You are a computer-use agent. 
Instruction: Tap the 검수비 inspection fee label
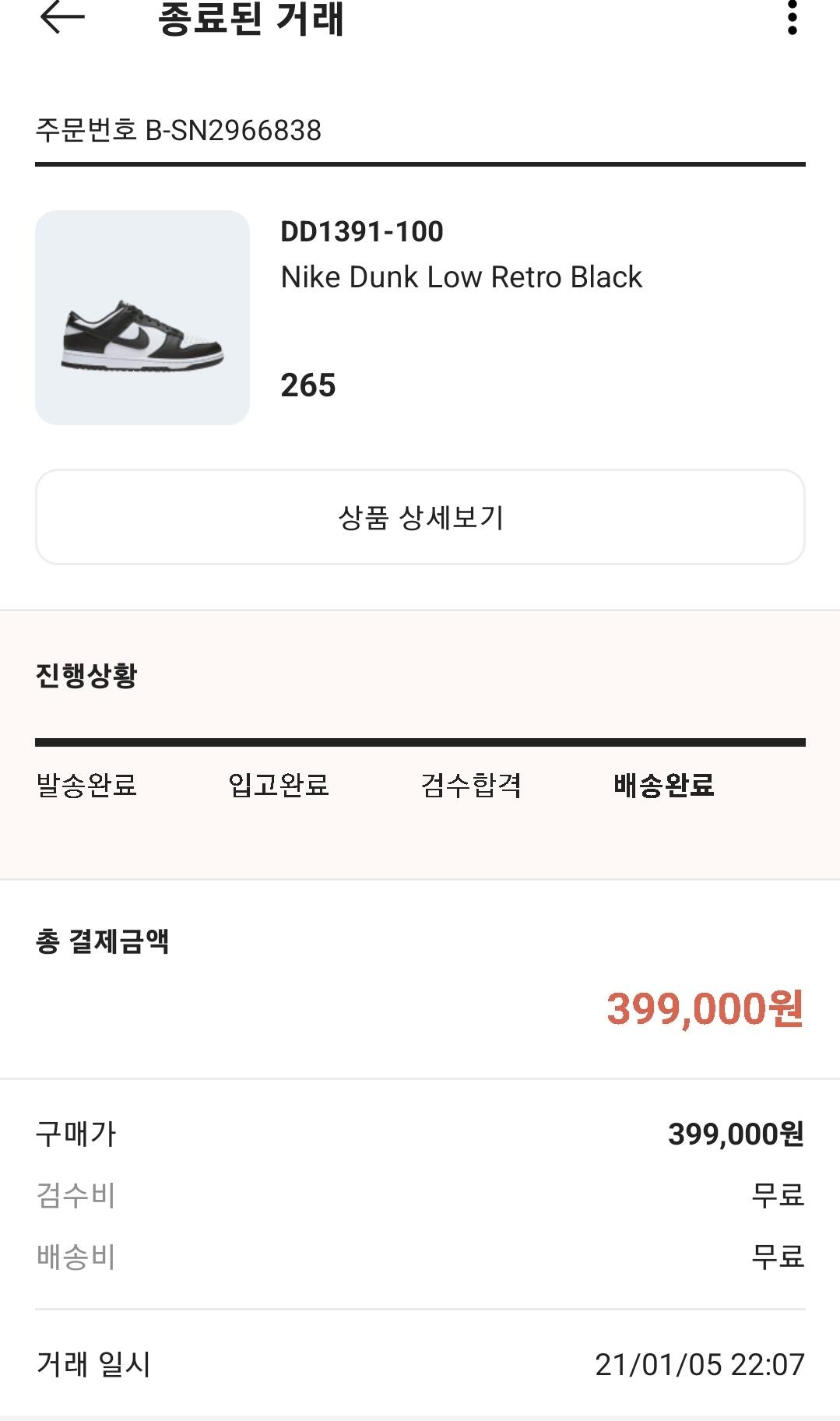tap(76, 1194)
